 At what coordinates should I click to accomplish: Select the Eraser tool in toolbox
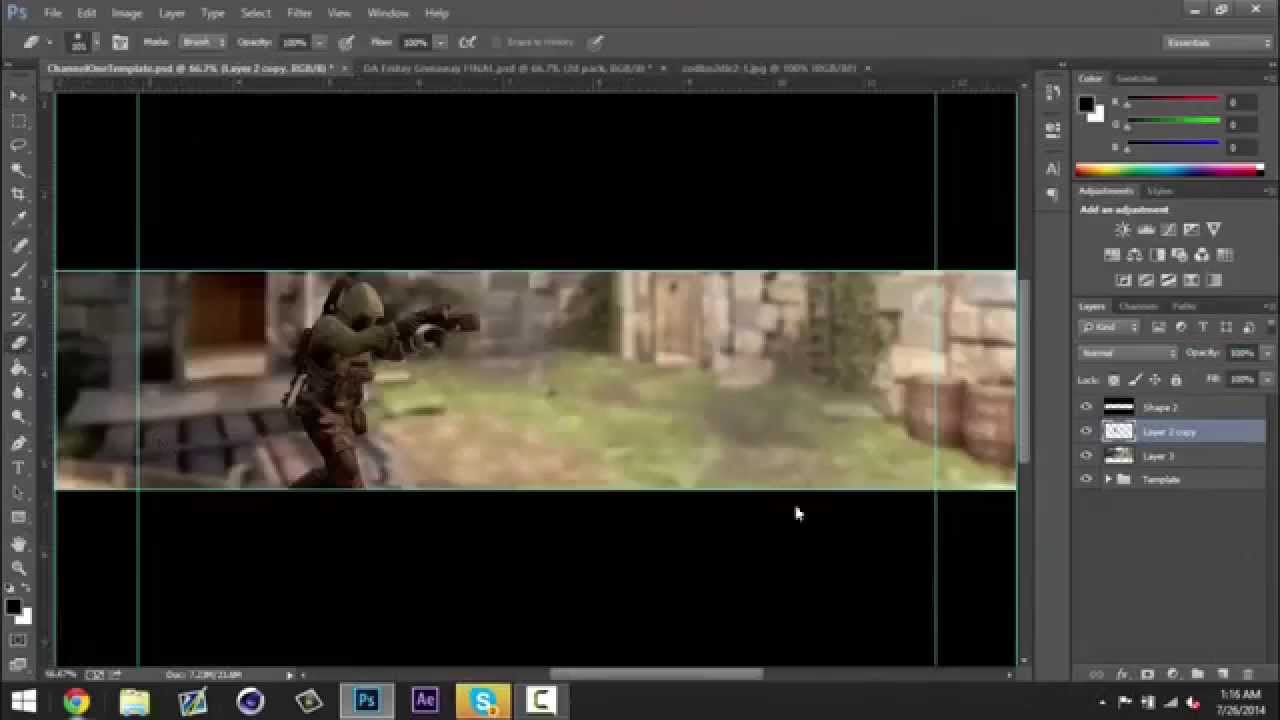coord(18,344)
